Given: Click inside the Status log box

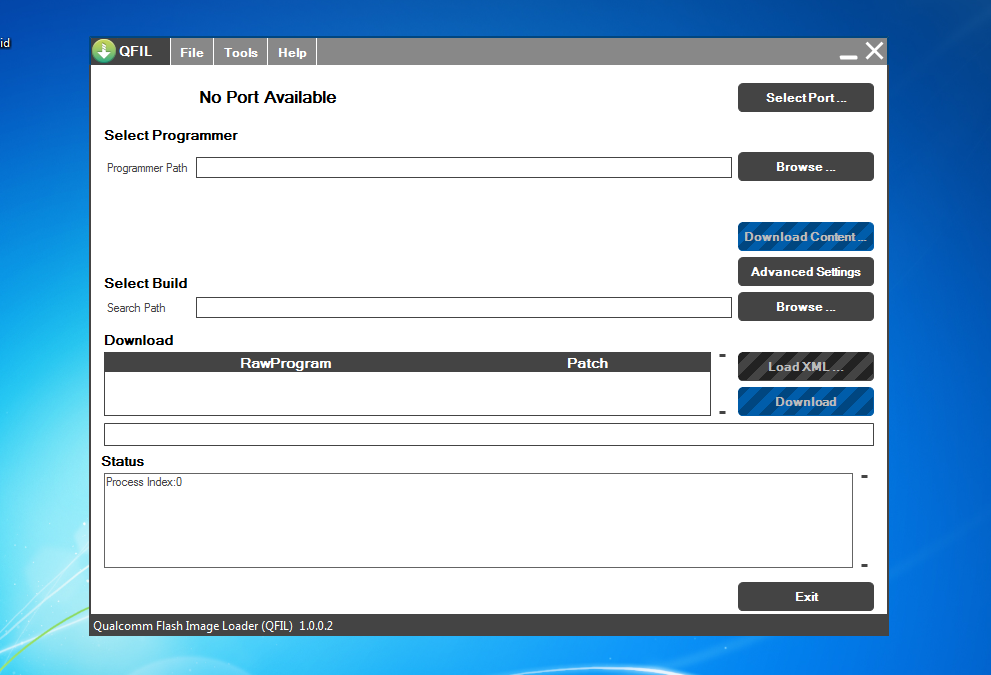Looking at the screenshot, I should click(478, 520).
